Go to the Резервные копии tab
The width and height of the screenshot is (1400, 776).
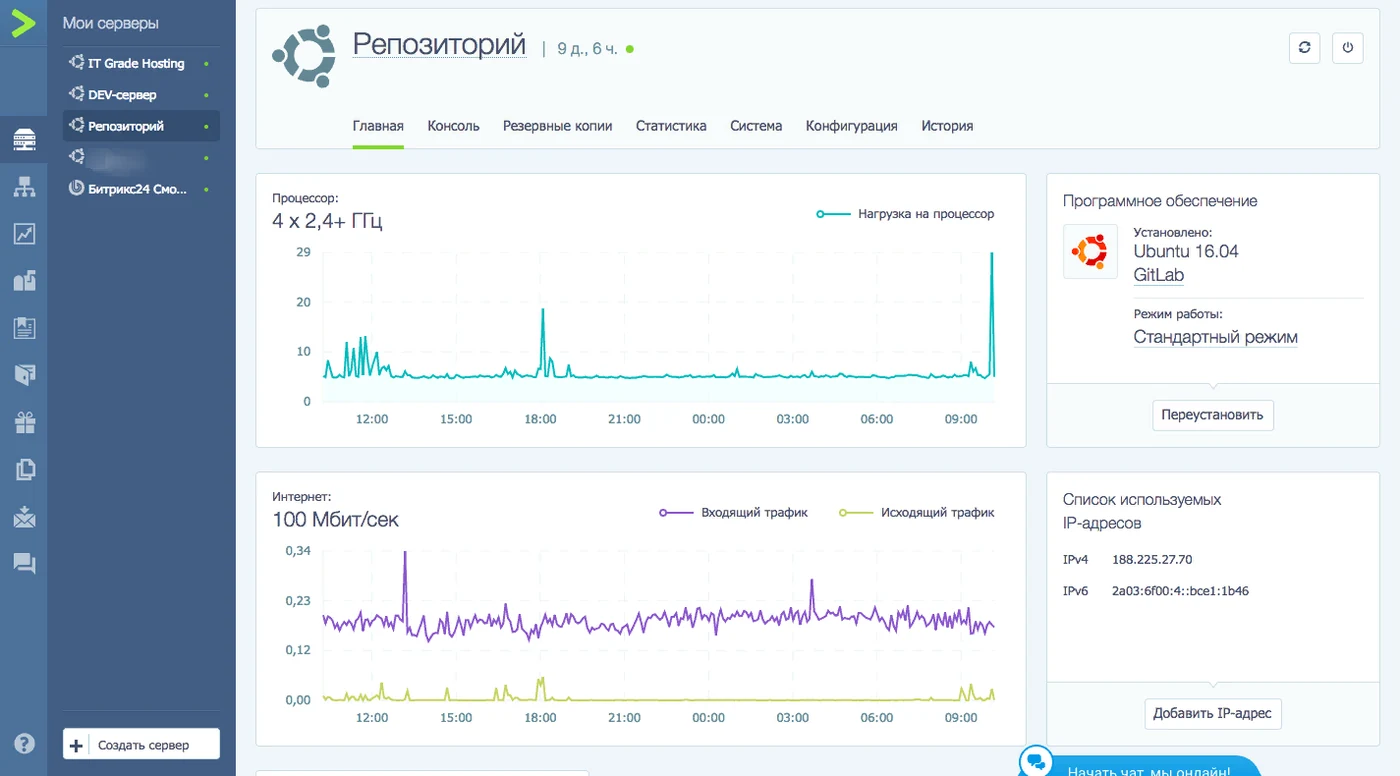click(558, 126)
